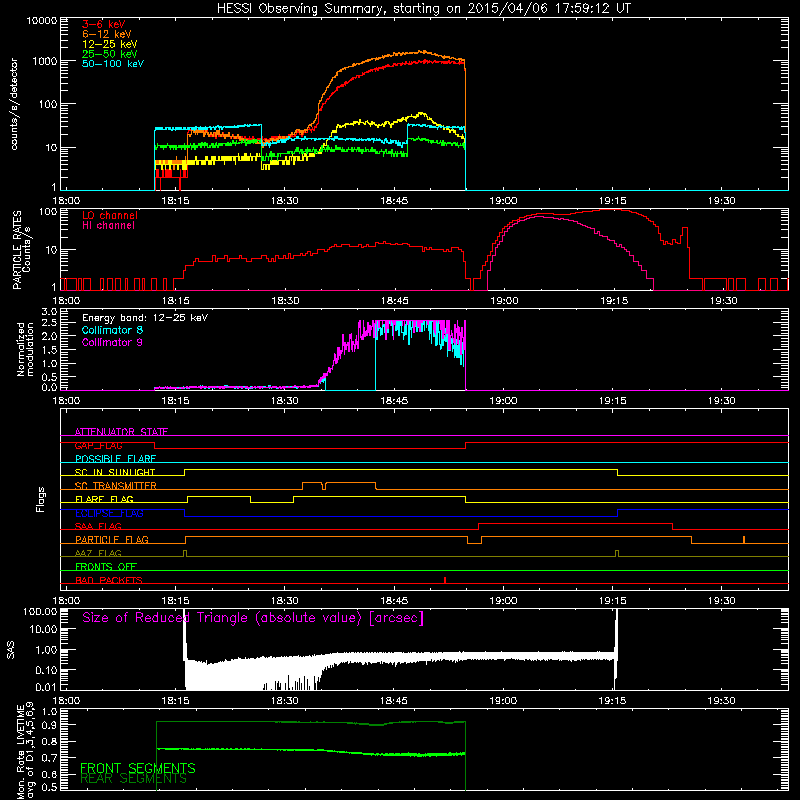Click the FLARE_FLAG label
800x800 pixels.
click(104, 499)
